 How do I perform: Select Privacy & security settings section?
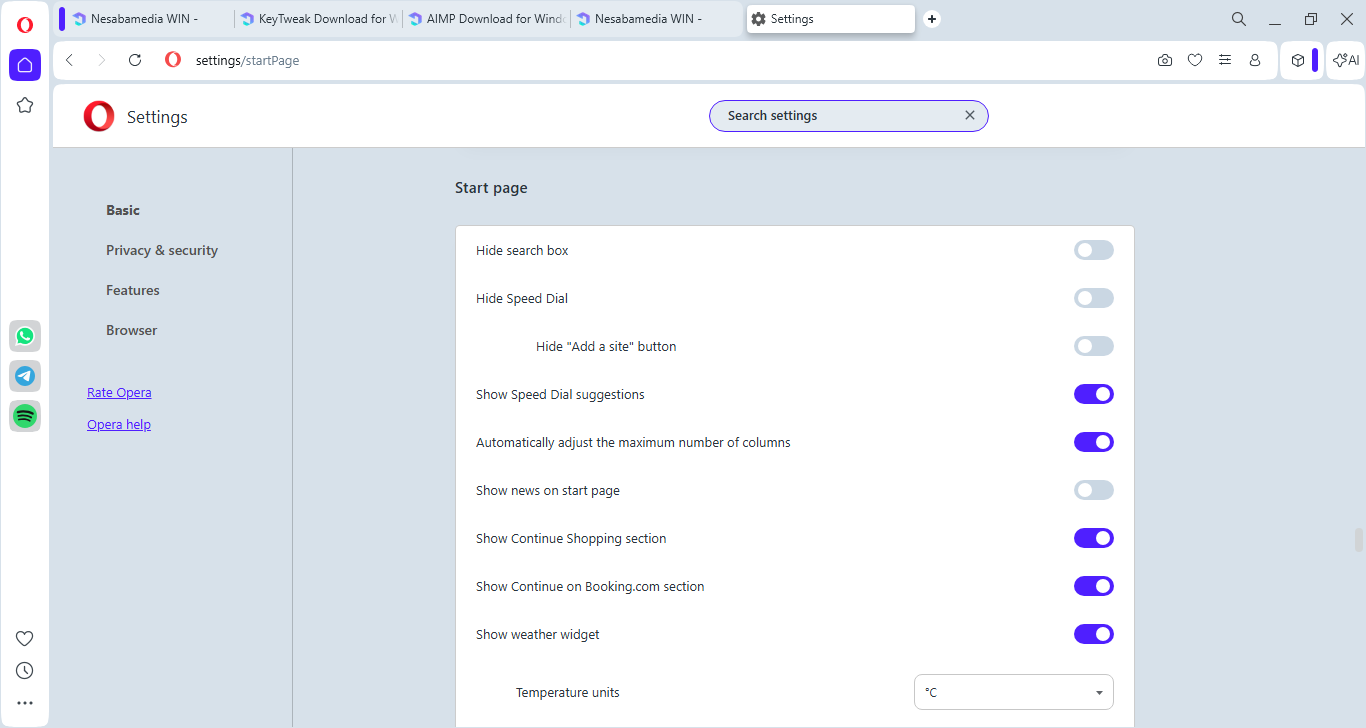pos(162,250)
